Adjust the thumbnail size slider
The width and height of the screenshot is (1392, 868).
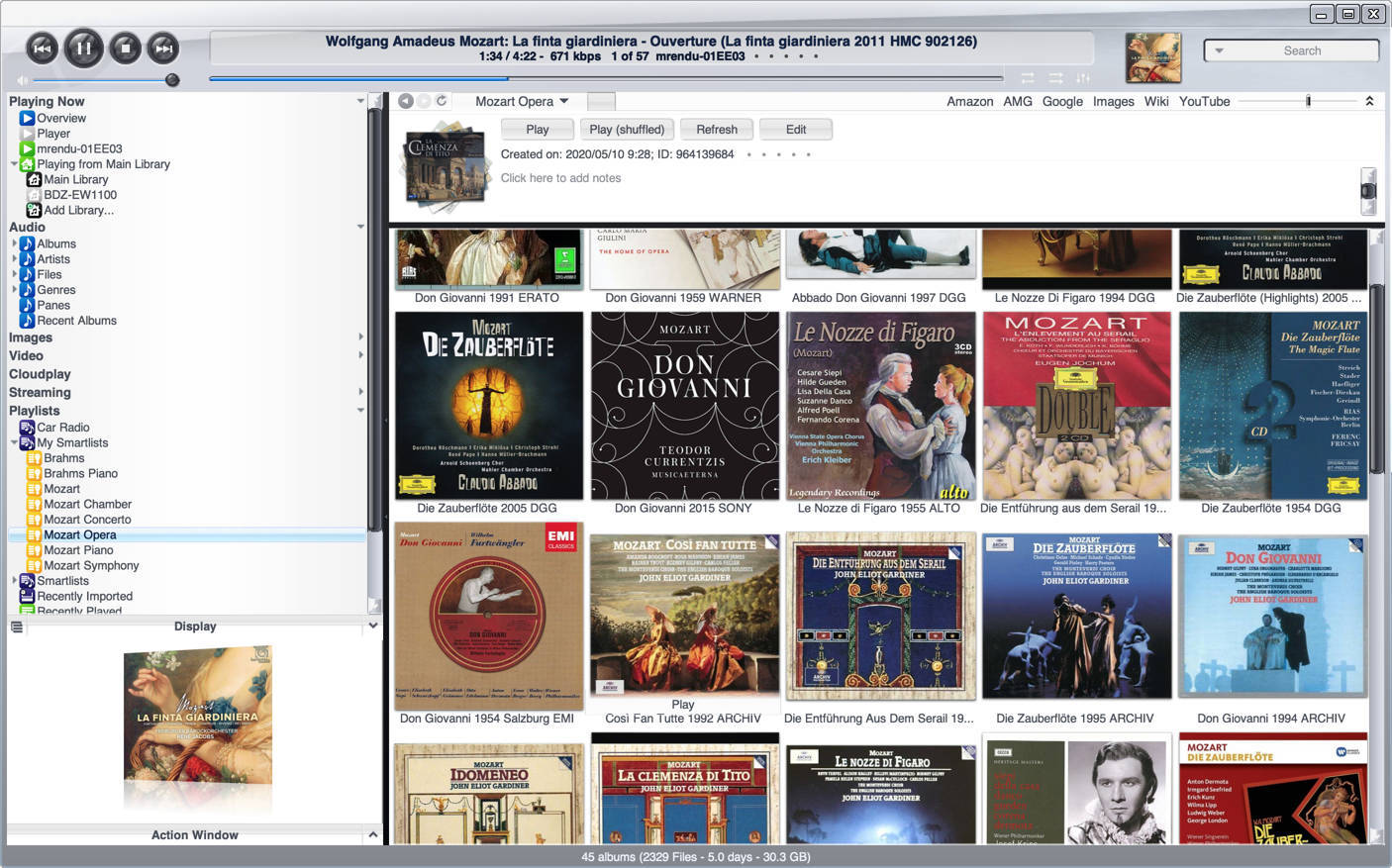(x=1308, y=101)
